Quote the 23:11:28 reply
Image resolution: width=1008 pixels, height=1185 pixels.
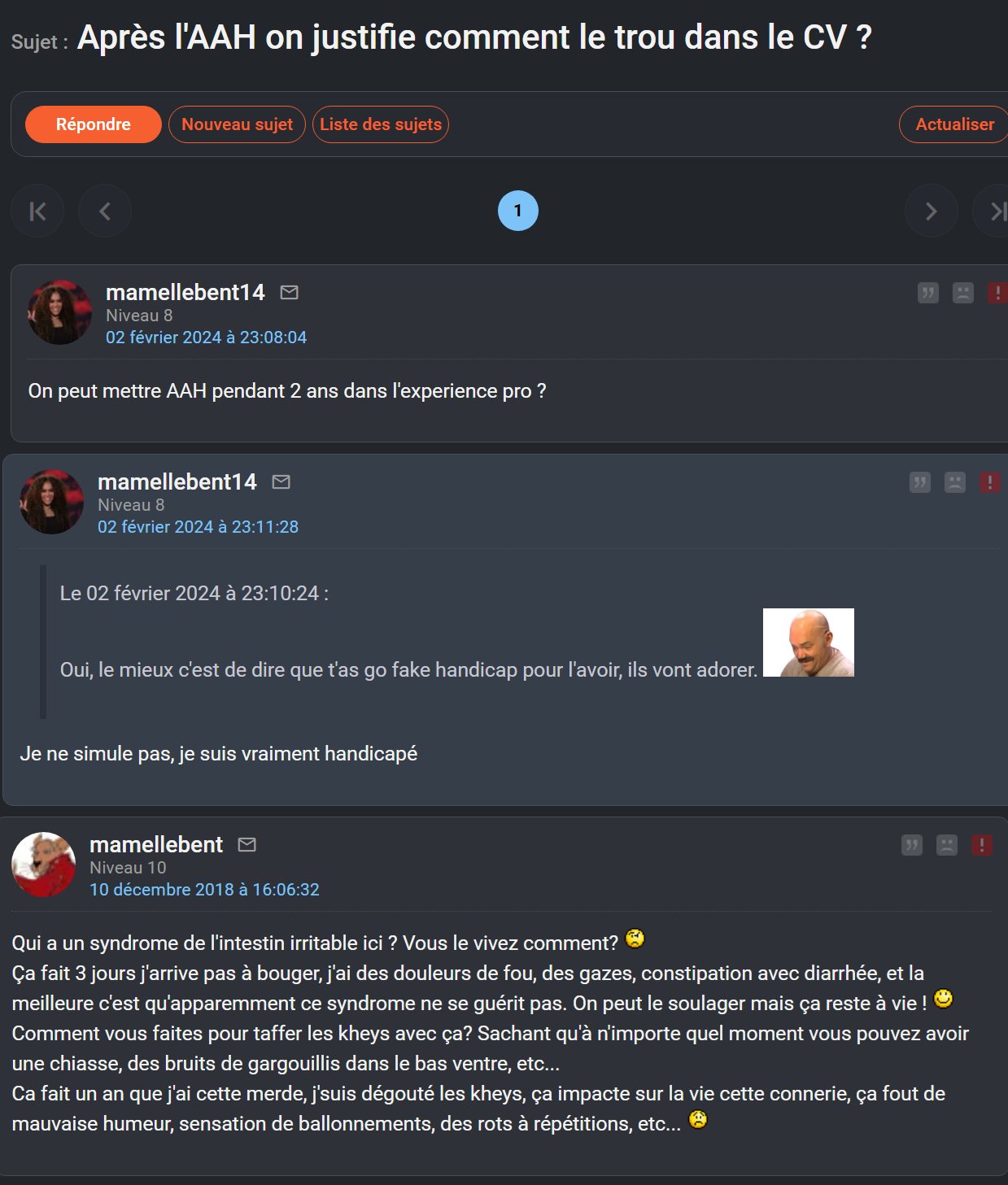point(920,482)
